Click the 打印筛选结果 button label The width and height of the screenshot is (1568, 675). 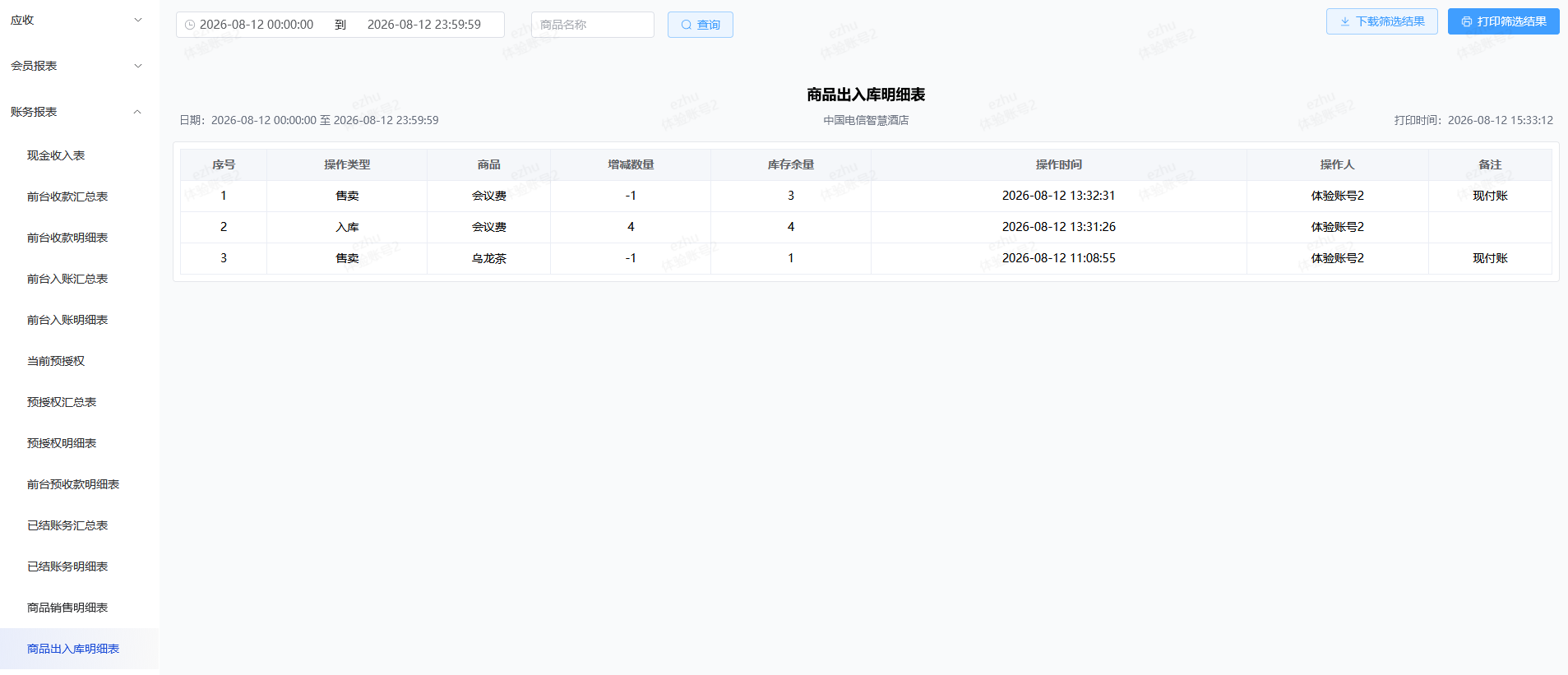pyautogui.click(x=1512, y=21)
